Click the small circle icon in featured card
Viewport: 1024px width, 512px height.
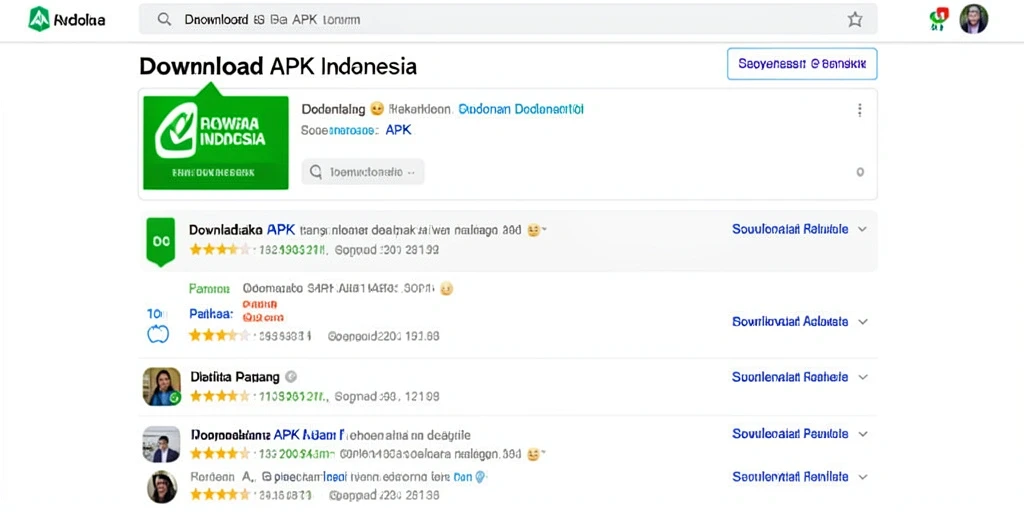(x=860, y=172)
